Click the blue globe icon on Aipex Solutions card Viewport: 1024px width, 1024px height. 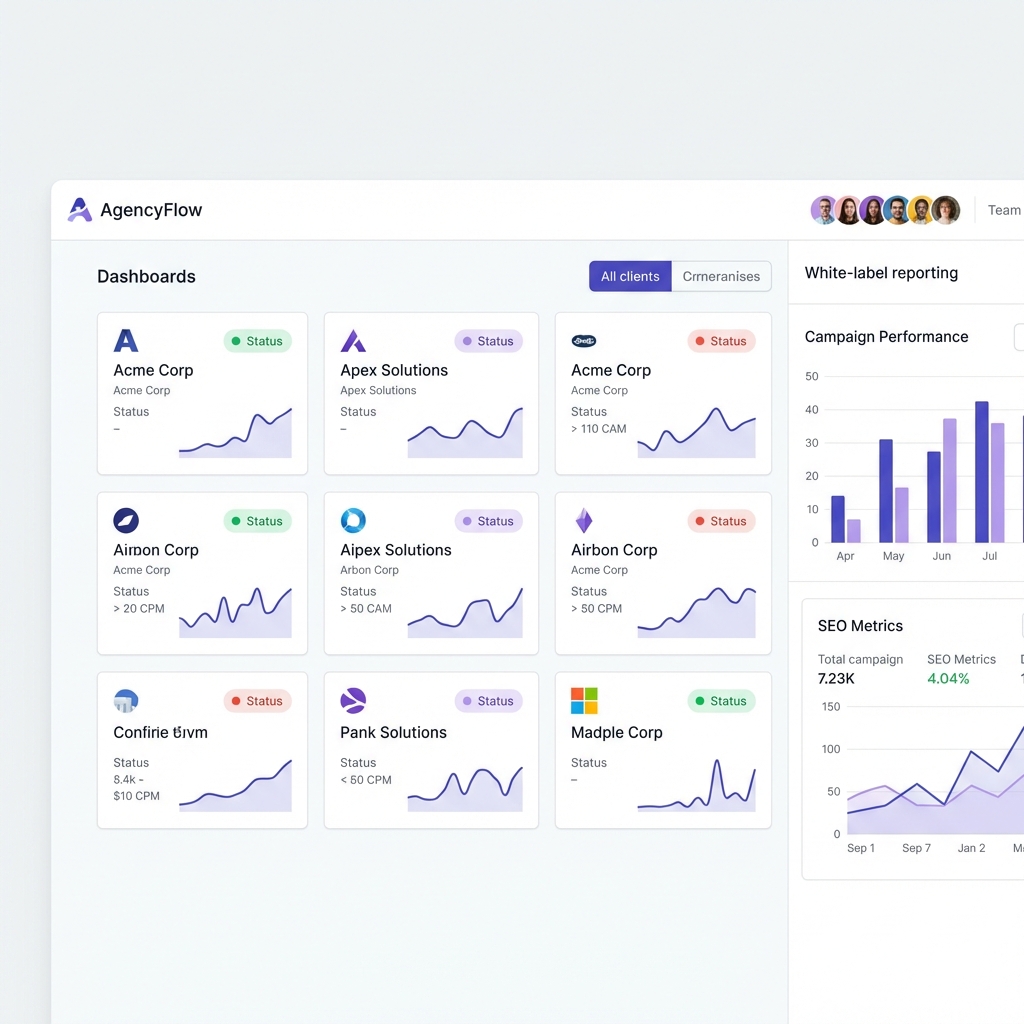pyautogui.click(x=354, y=520)
